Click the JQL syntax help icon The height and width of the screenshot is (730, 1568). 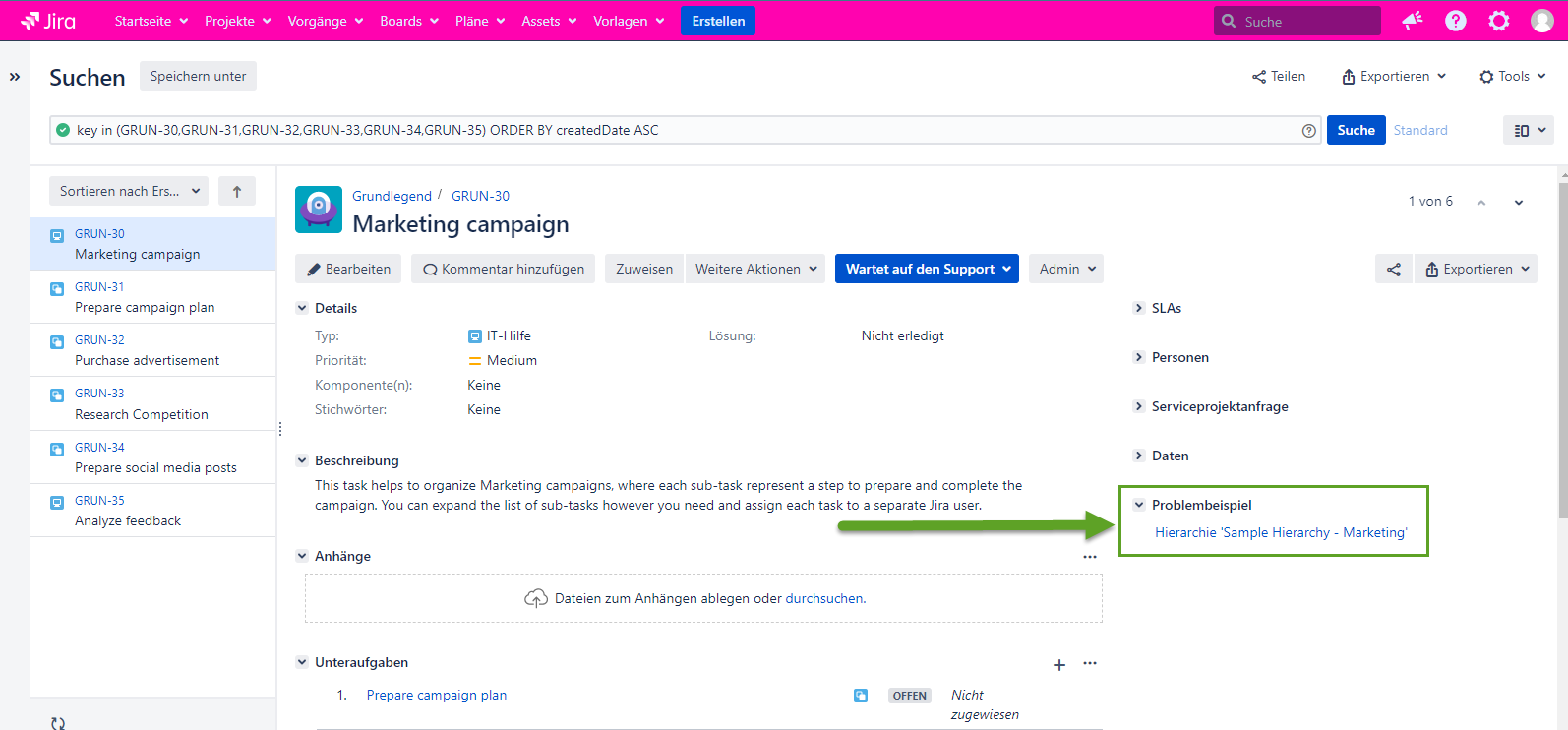point(1309,131)
